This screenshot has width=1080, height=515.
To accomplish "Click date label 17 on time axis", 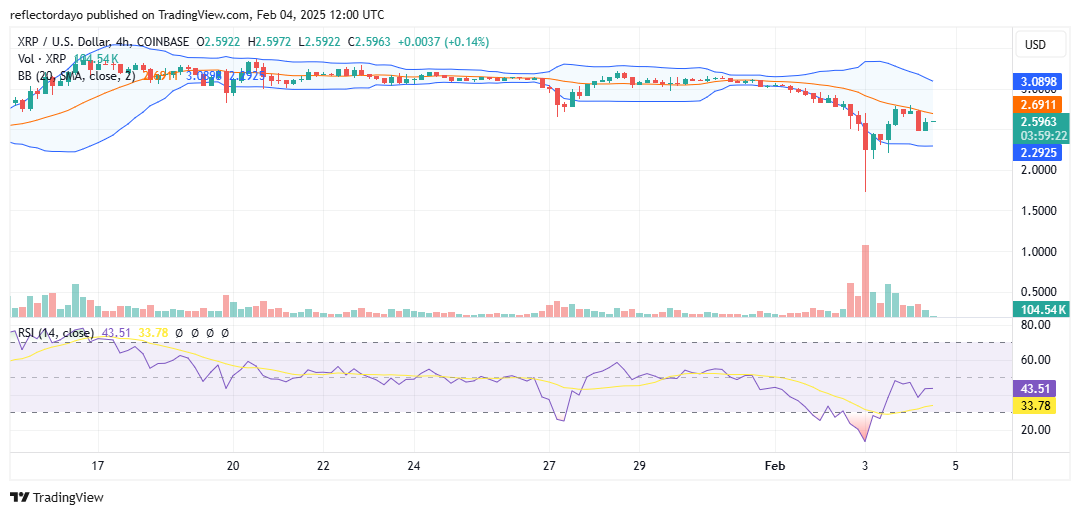I will pyautogui.click(x=97, y=465).
